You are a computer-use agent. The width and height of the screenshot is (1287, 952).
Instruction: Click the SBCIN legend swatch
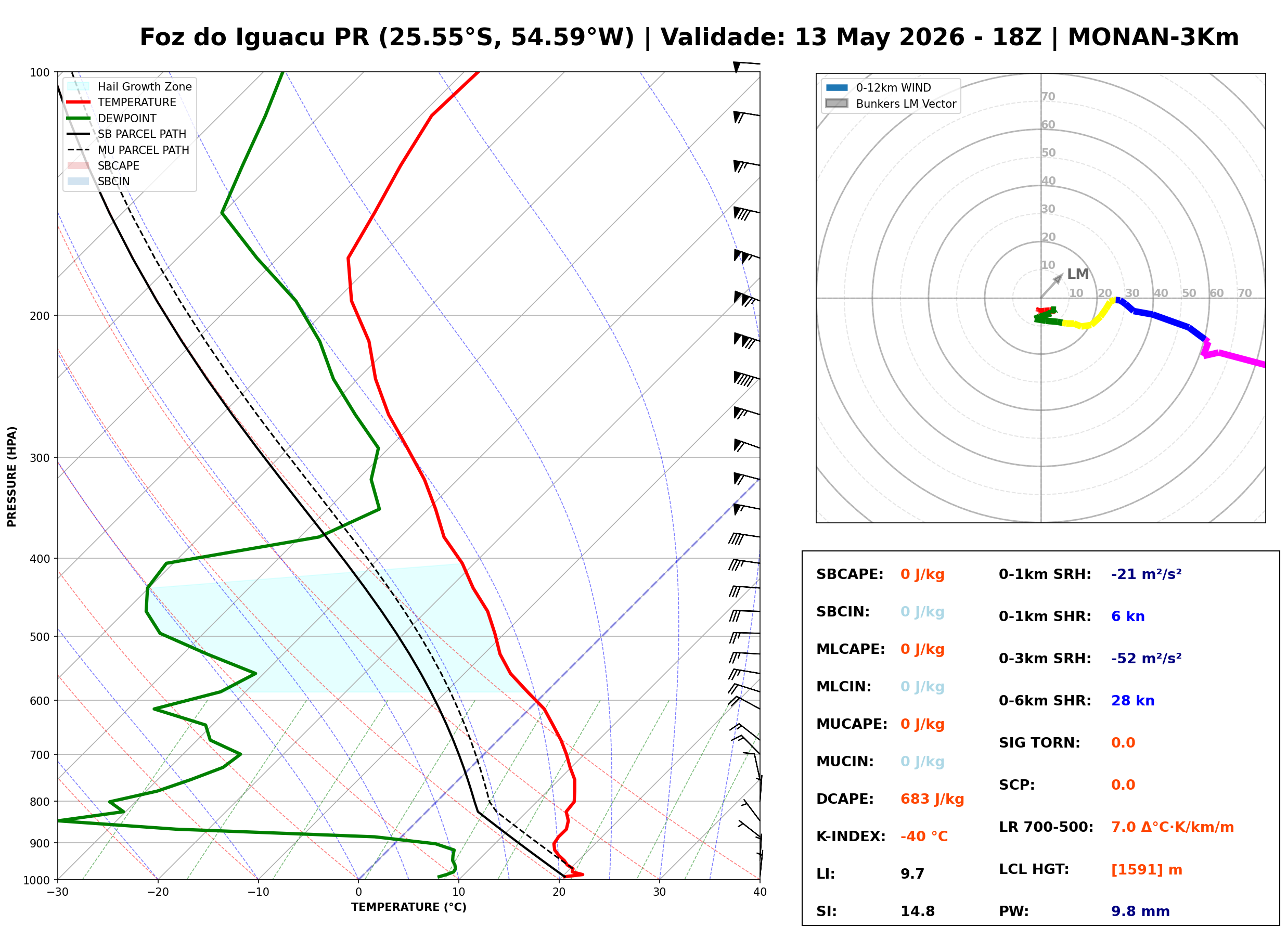coord(79,182)
